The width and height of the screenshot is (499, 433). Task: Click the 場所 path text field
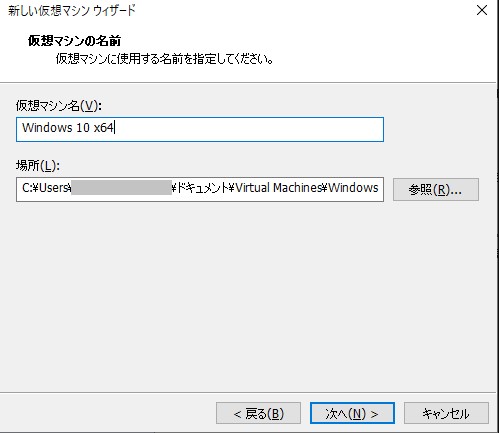coord(200,189)
